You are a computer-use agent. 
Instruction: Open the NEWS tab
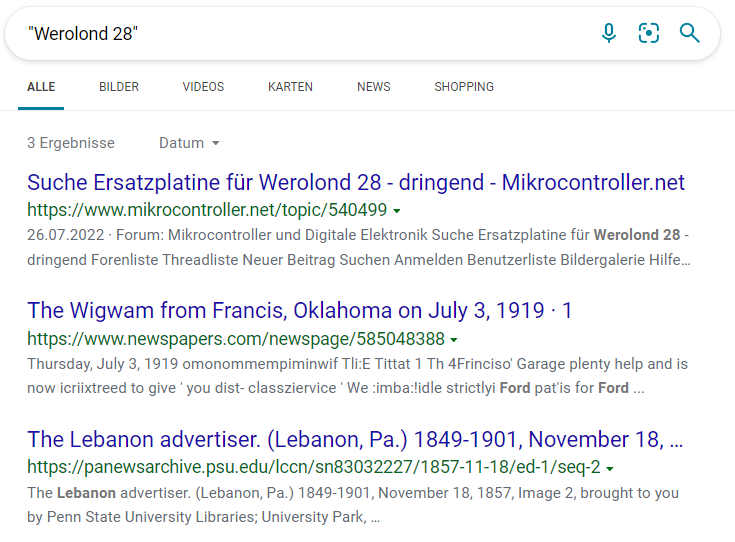tap(374, 87)
